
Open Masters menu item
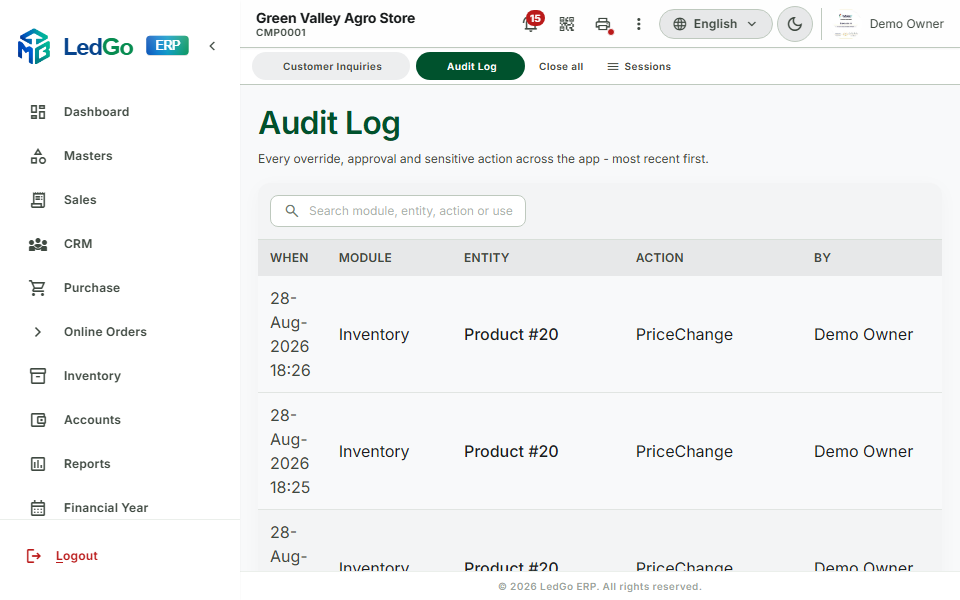click(88, 156)
